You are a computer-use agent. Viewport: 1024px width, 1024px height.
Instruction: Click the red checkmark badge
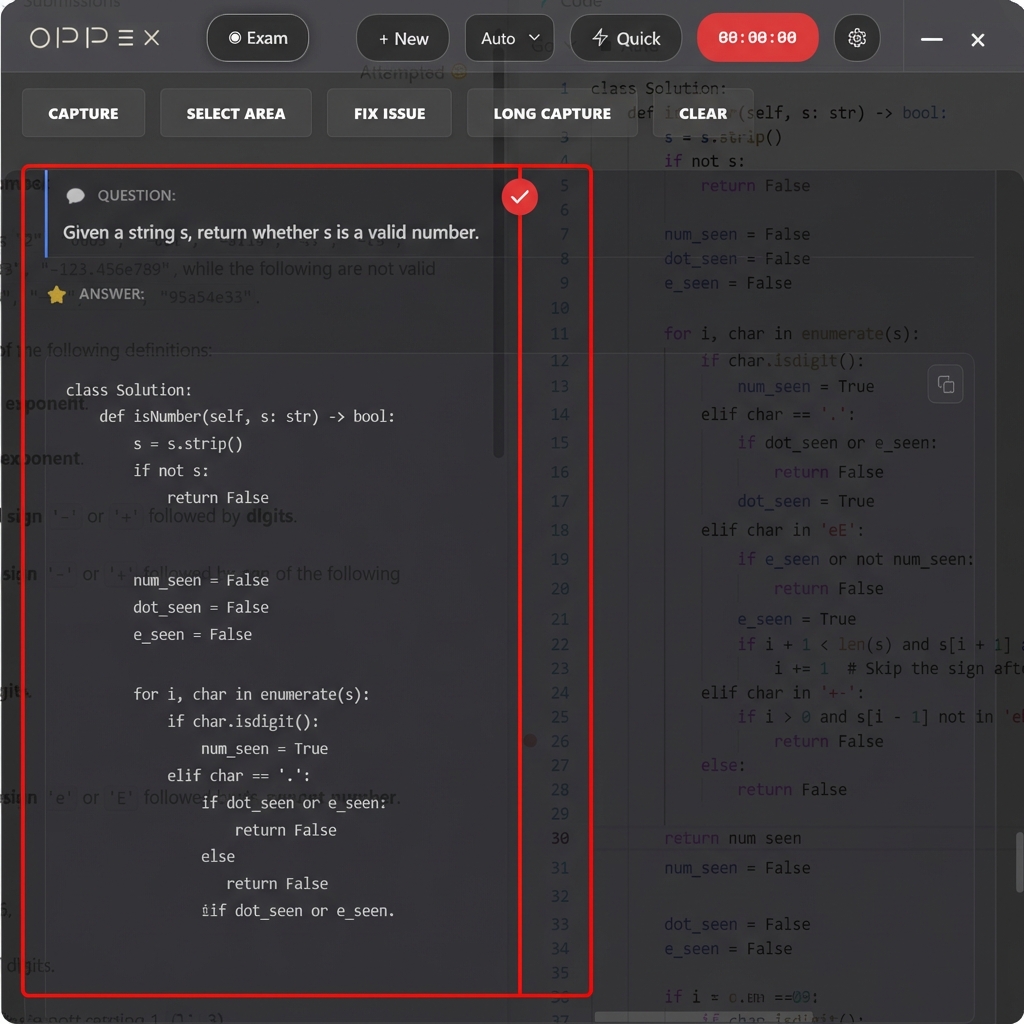pyautogui.click(x=519, y=197)
